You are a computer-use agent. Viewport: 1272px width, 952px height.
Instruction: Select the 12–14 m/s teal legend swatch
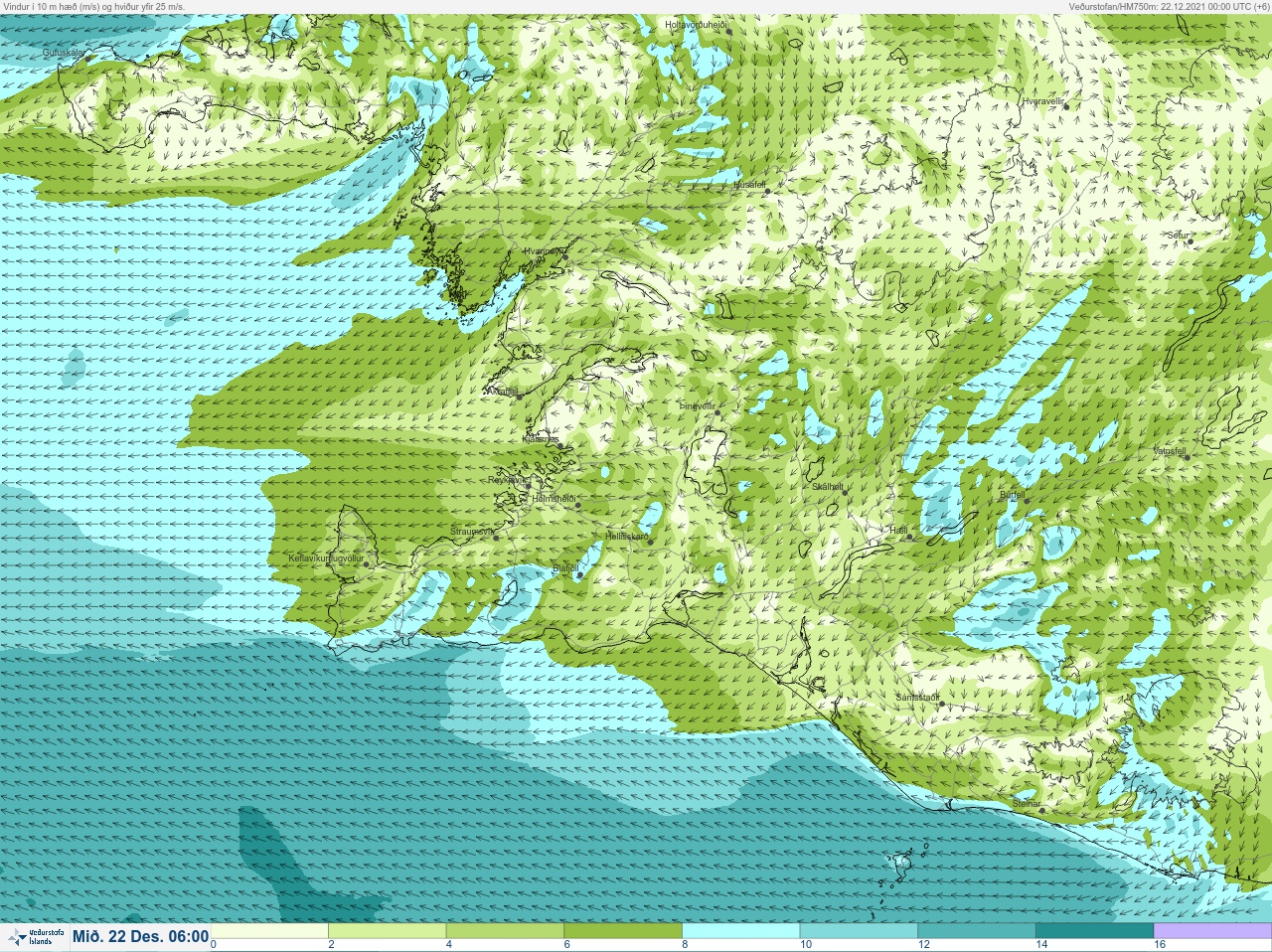[x=977, y=931]
